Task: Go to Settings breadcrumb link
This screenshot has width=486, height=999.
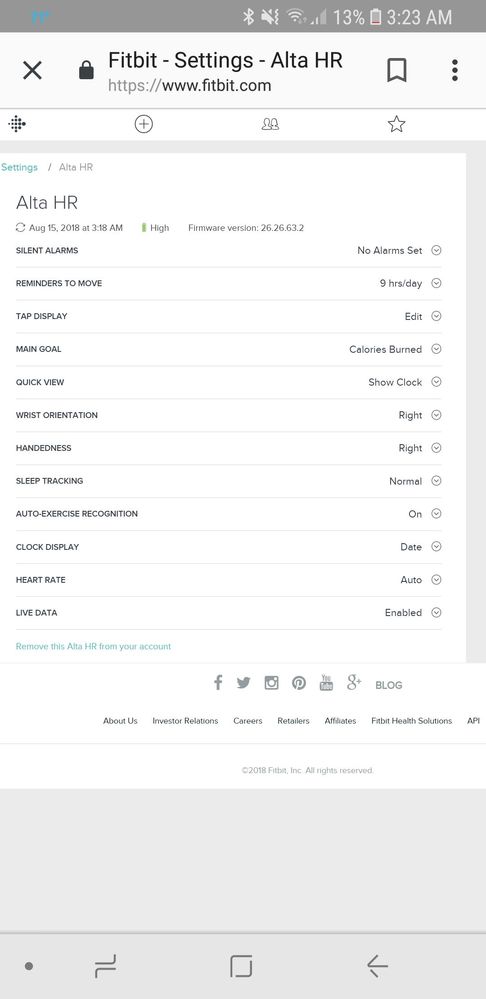Action: coord(19,167)
